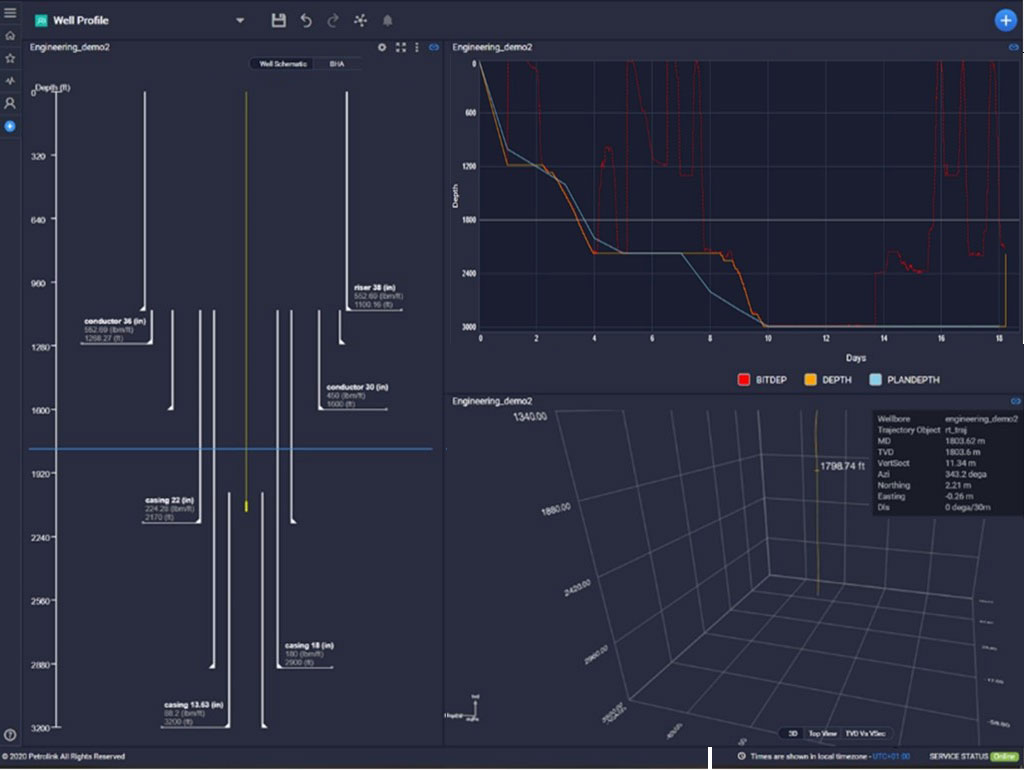Viewport: 1024px width, 770px height.
Task: Select TVD Vs VSec view mode
Action: pos(866,733)
